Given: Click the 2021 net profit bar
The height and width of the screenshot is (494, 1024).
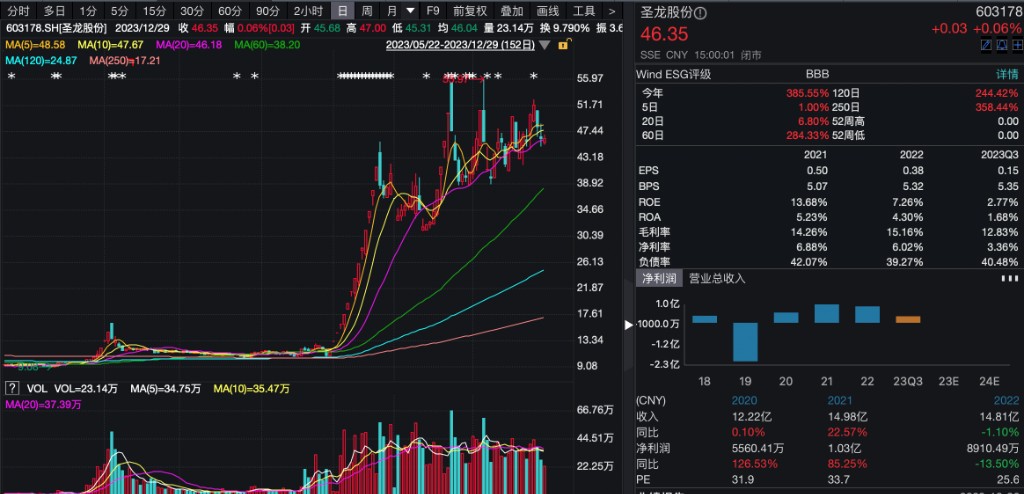Looking at the screenshot, I should coord(827,314).
